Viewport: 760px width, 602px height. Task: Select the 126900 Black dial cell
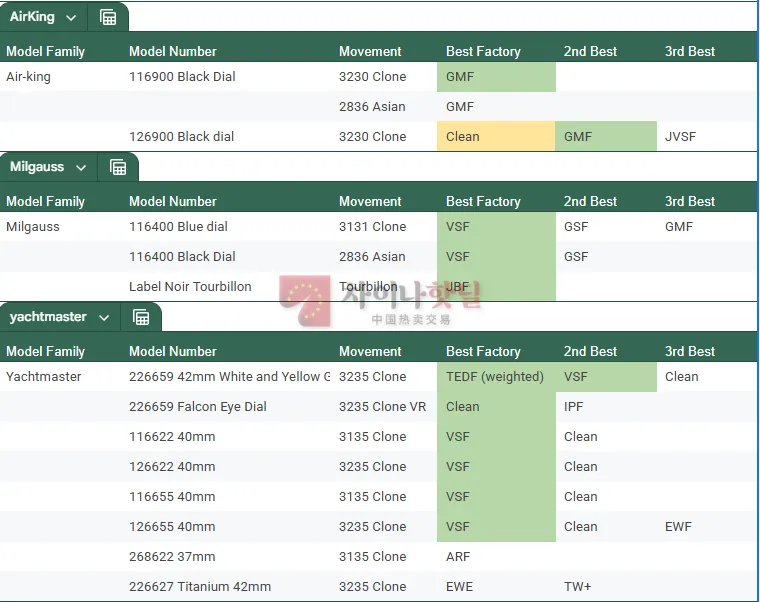[x=181, y=137]
